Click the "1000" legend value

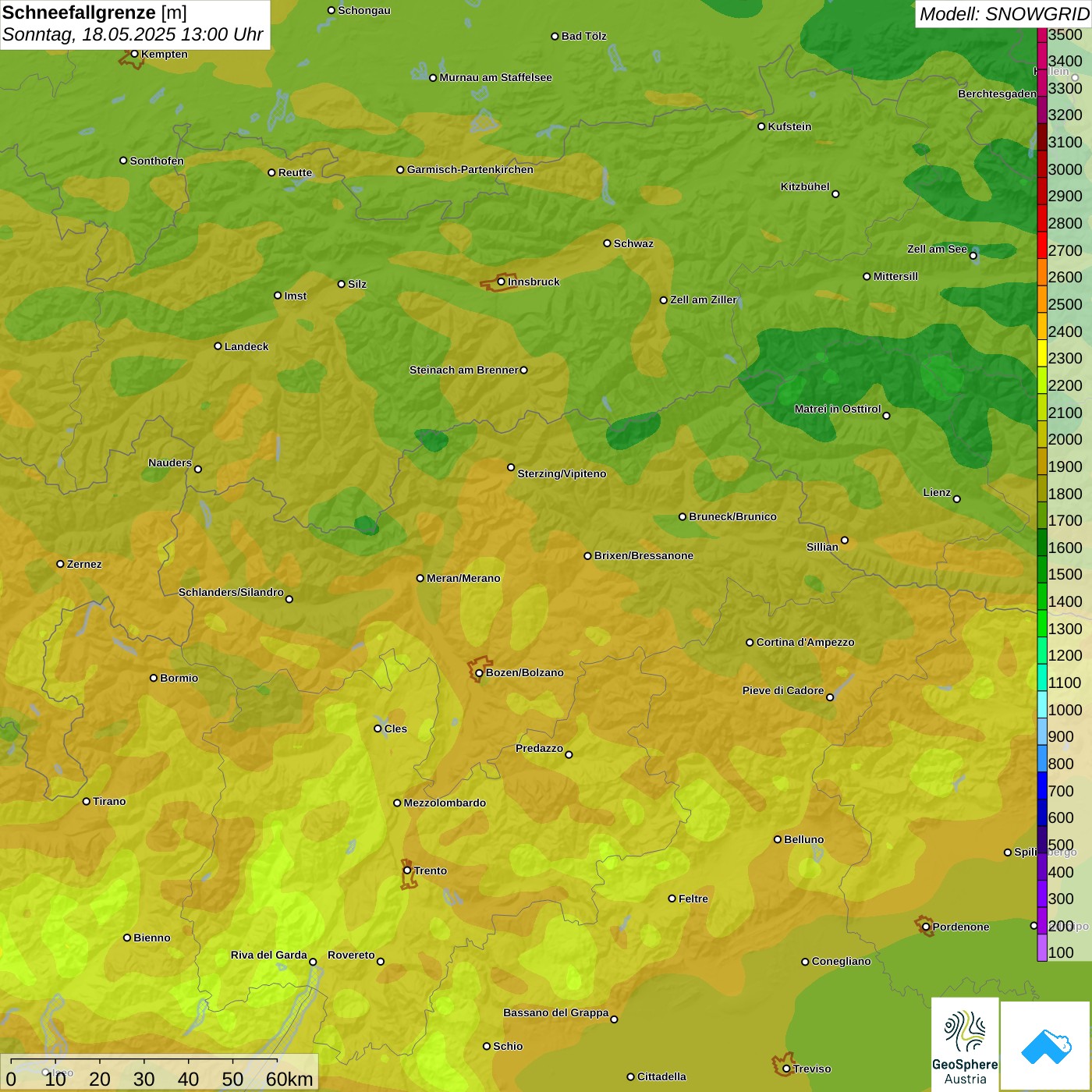pyautogui.click(x=1065, y=710)
